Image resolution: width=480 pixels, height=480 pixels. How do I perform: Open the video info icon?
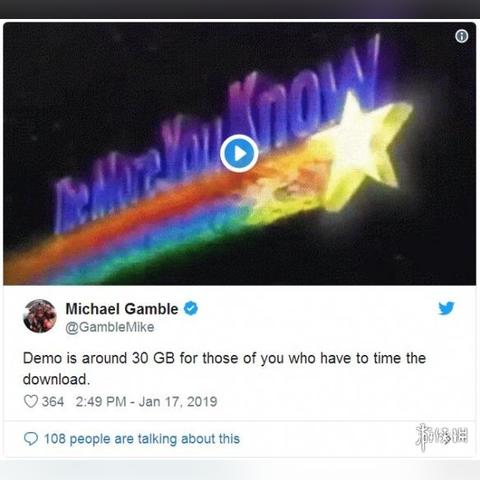point(462,36)
